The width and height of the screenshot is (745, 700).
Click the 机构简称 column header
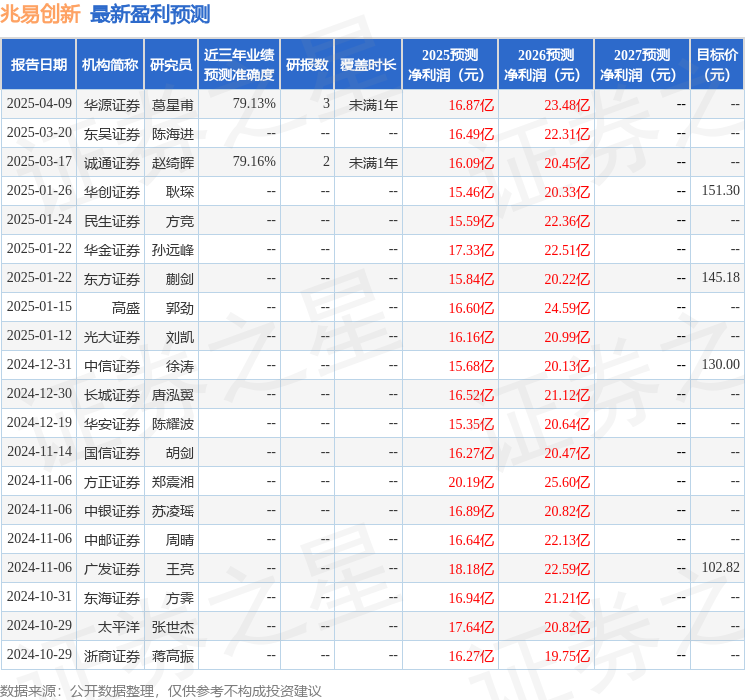coord(110,65)
